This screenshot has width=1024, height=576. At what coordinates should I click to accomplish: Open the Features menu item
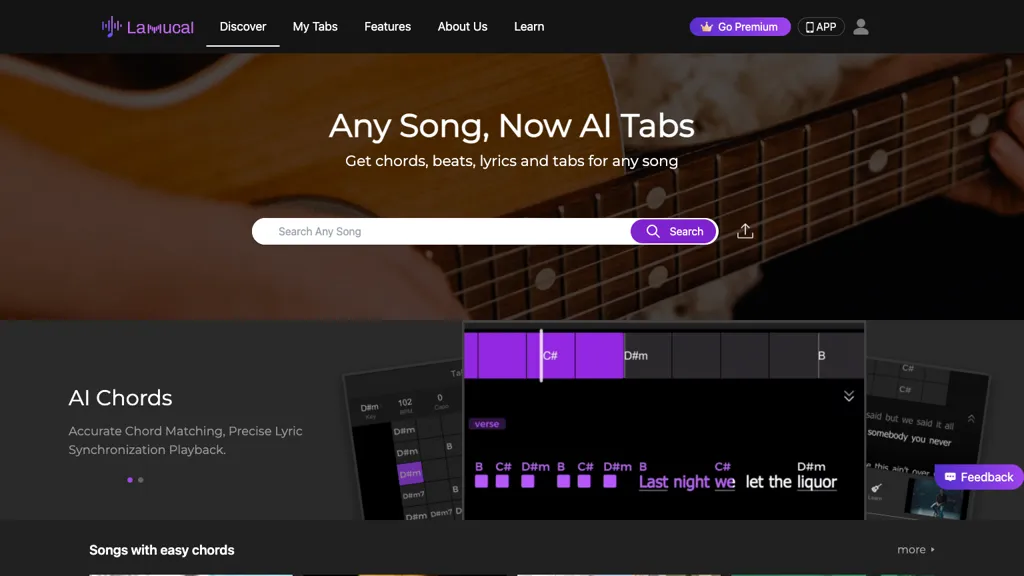coord(387,27)
